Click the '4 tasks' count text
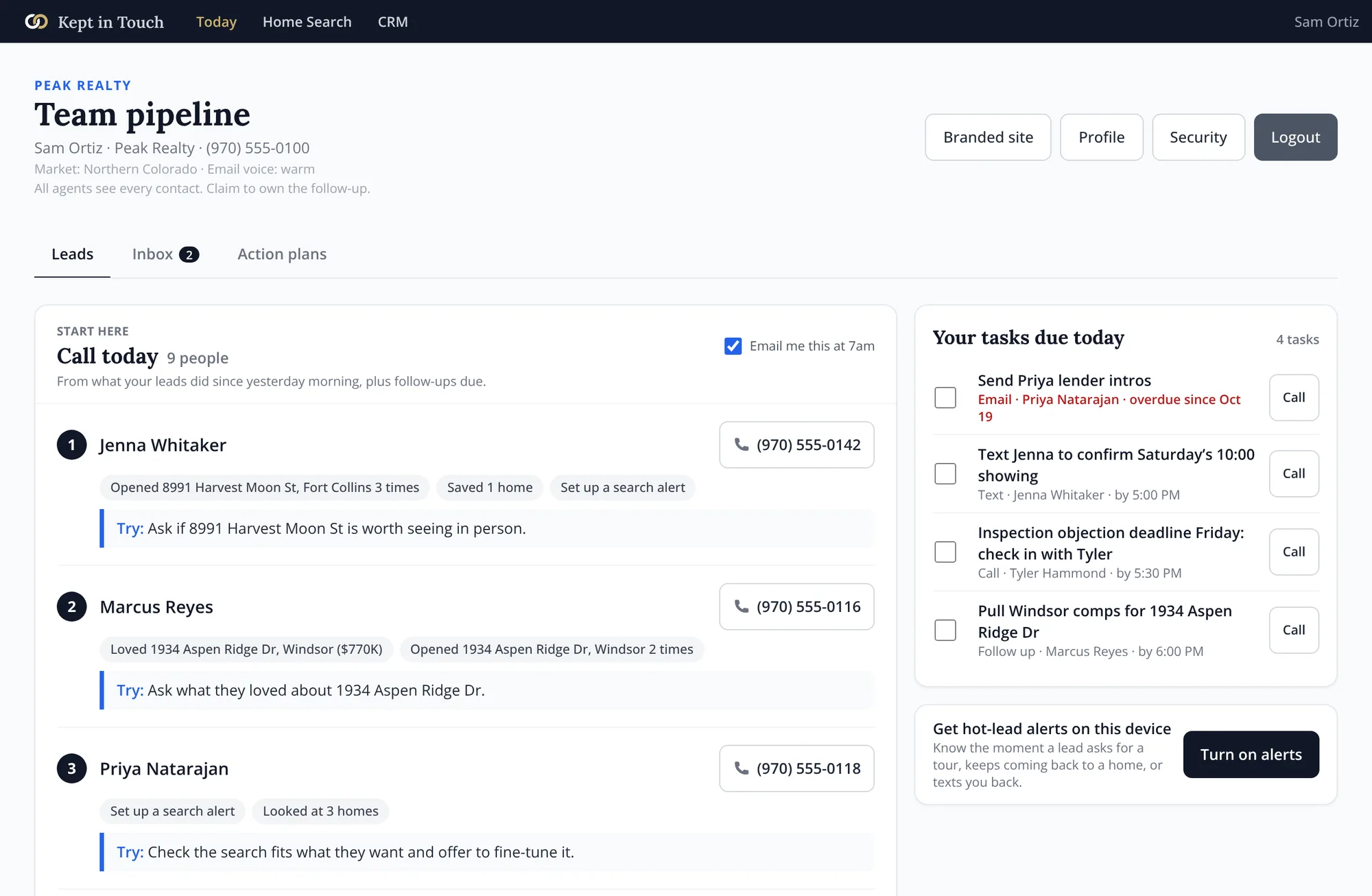Screen dimensions: 1372x896 (x=1297, y=340)
